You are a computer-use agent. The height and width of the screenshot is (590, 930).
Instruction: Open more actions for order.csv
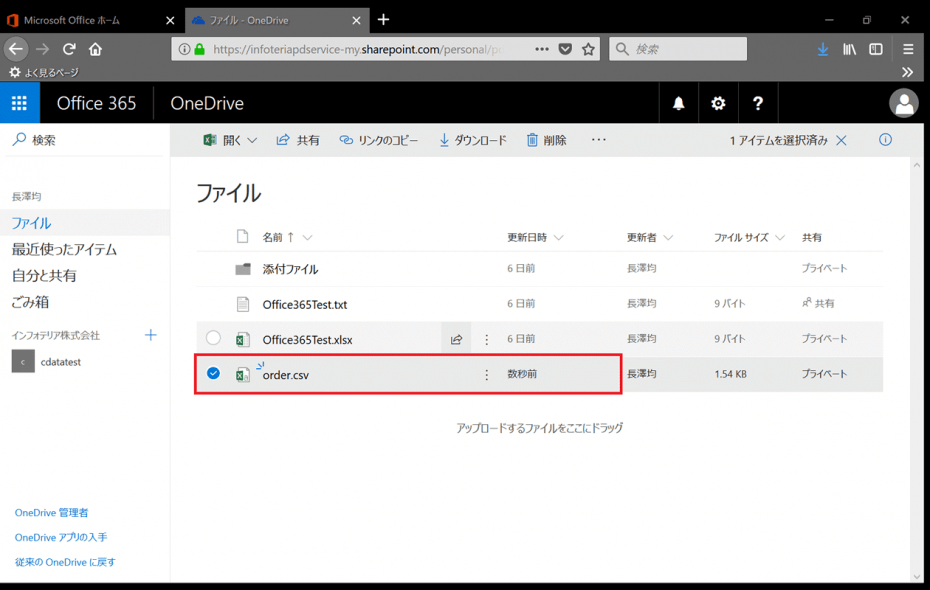pos(486,375)
